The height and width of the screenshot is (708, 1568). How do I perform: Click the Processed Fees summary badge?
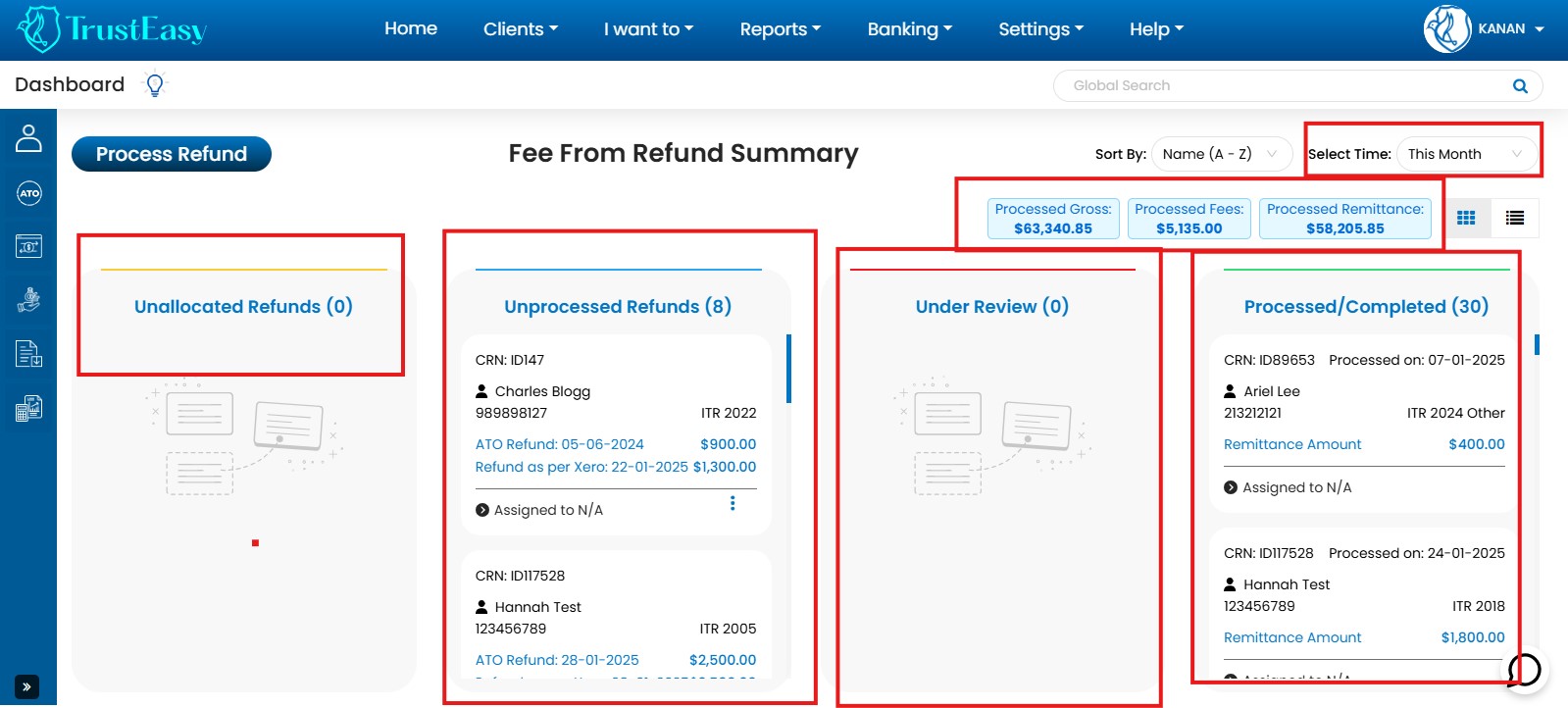tap(1189, 219)
